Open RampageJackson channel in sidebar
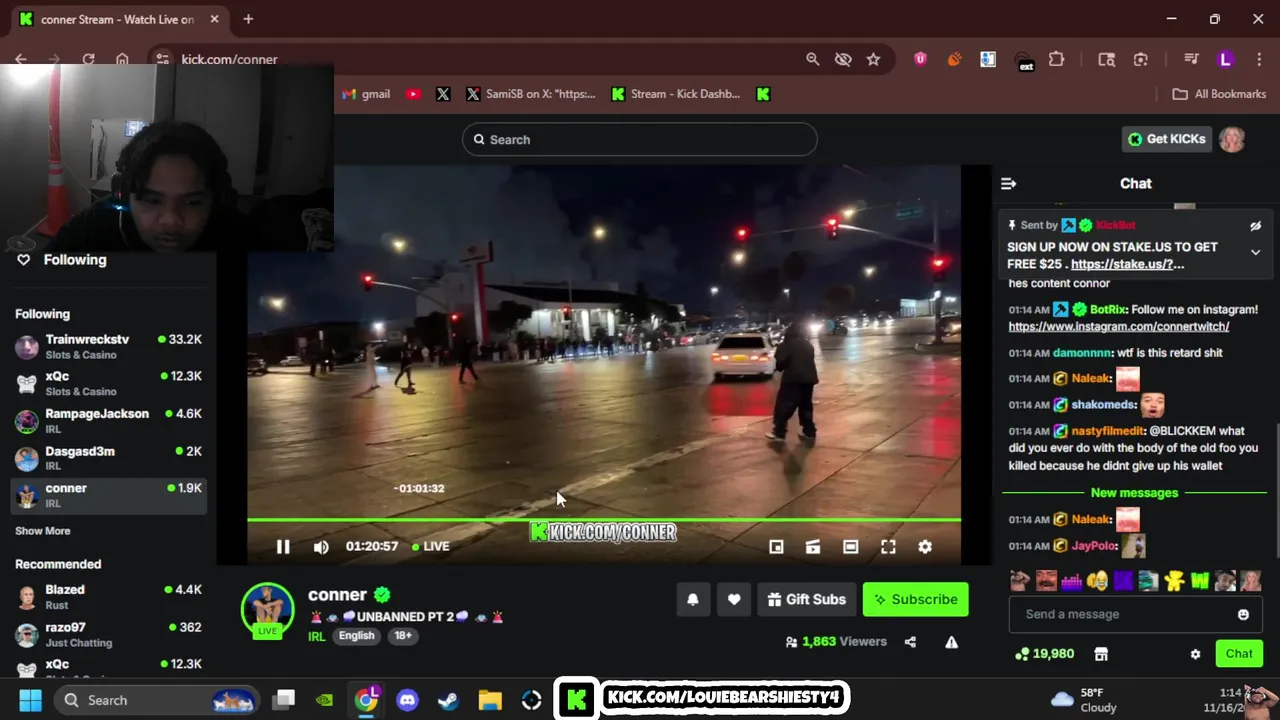 109,420
